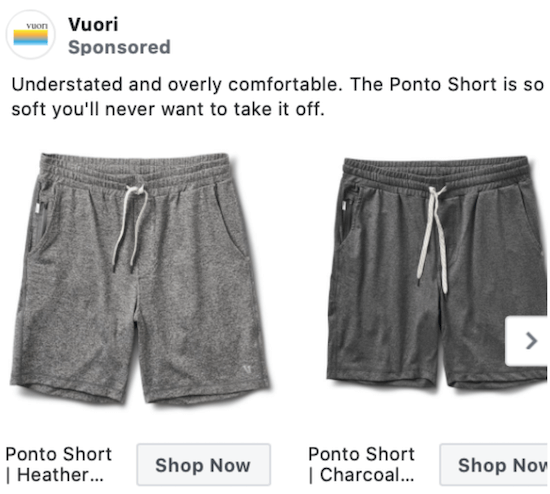Open the Ponto Short | Heather title
Image resolution: width=550 pixels, height=494 pixels.
(59, 465)
